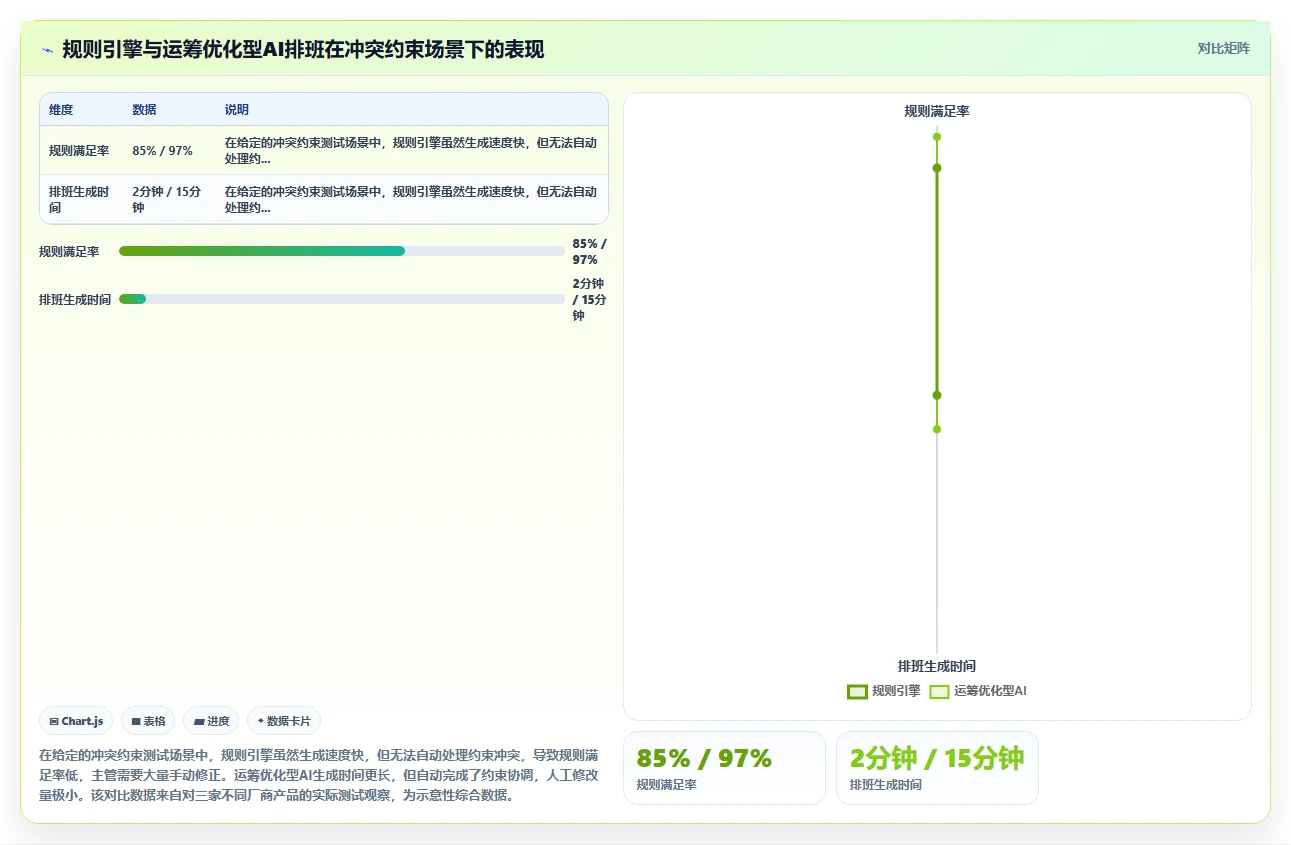Image resolution: width=1291 pixels, height=845 pixels.
Task: Click the 85% / 97% data card
Action: (724, 768)
